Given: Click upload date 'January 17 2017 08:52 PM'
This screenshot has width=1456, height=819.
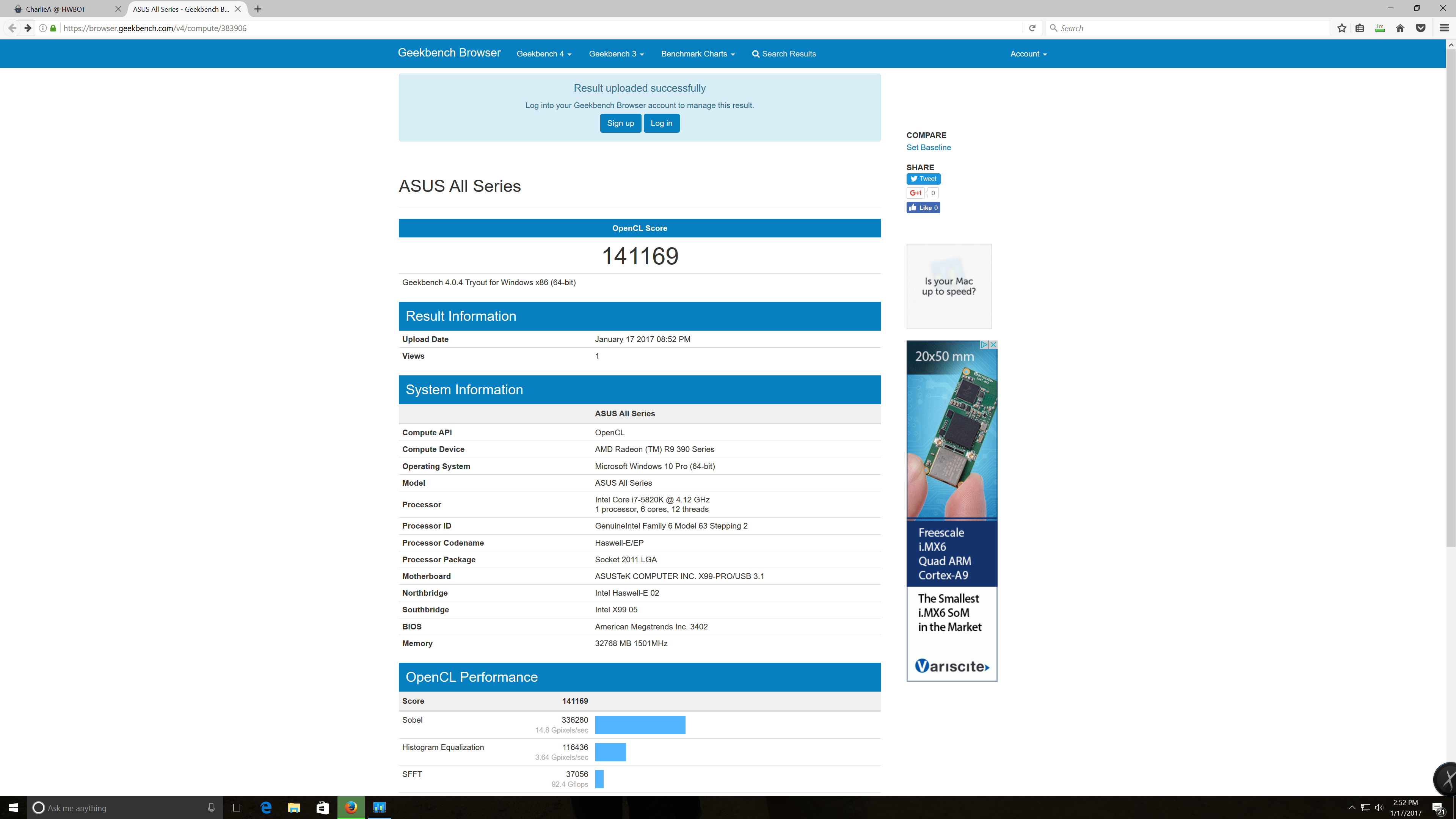Looking at the screenshot, I should click(642, 340).
